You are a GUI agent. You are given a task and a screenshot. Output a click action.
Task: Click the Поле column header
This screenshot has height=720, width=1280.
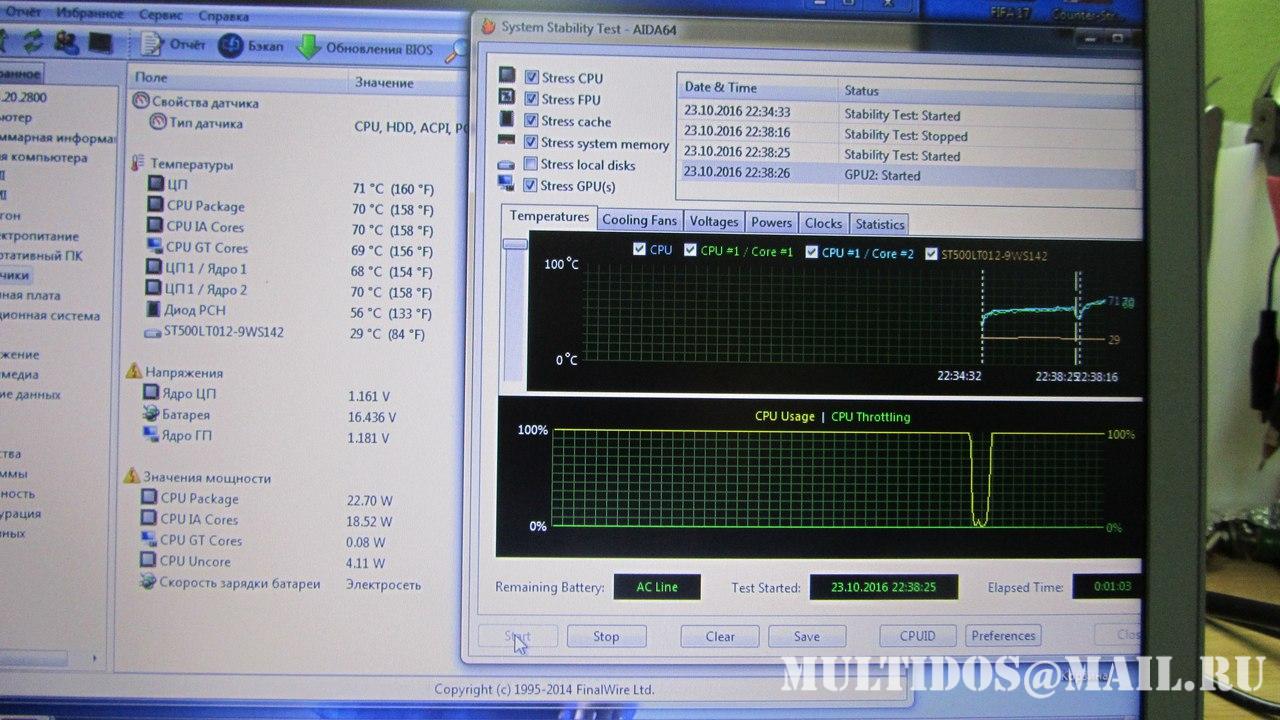(151, 78)
